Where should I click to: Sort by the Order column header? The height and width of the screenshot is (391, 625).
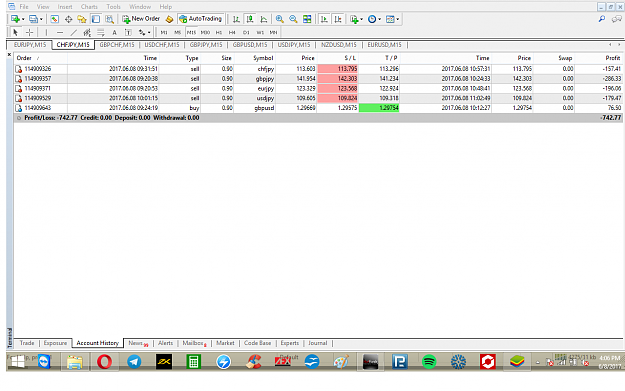pos(41,58)
